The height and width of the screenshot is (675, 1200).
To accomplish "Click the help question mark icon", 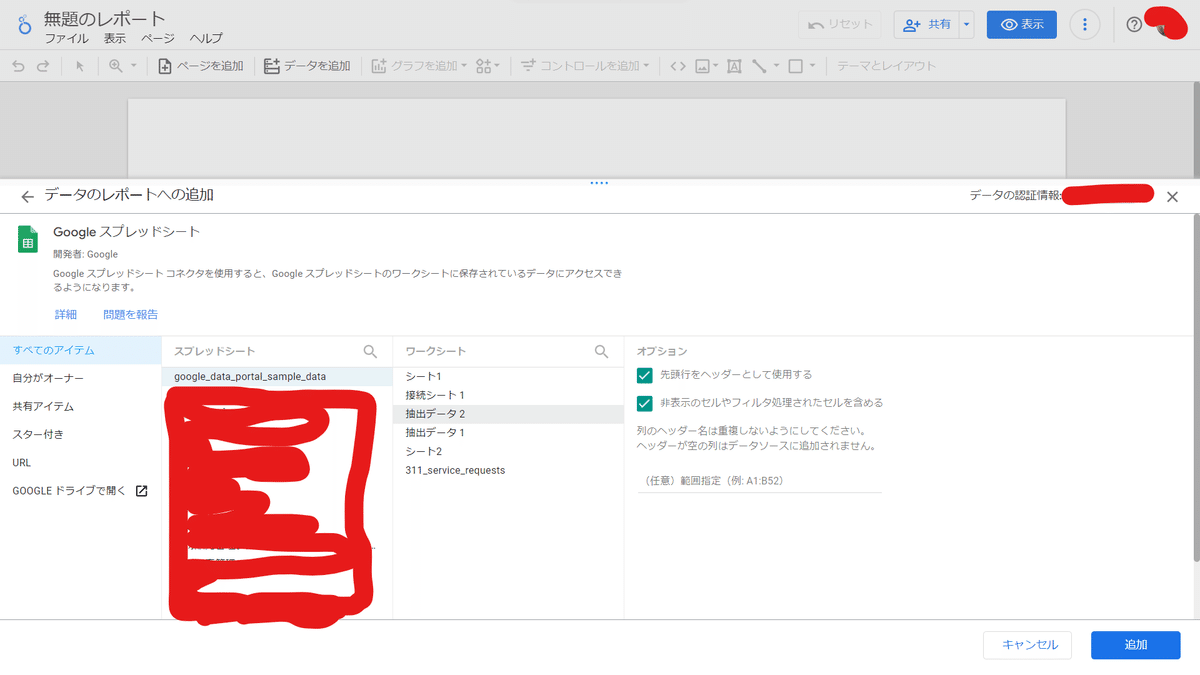I will (1134, 25).
